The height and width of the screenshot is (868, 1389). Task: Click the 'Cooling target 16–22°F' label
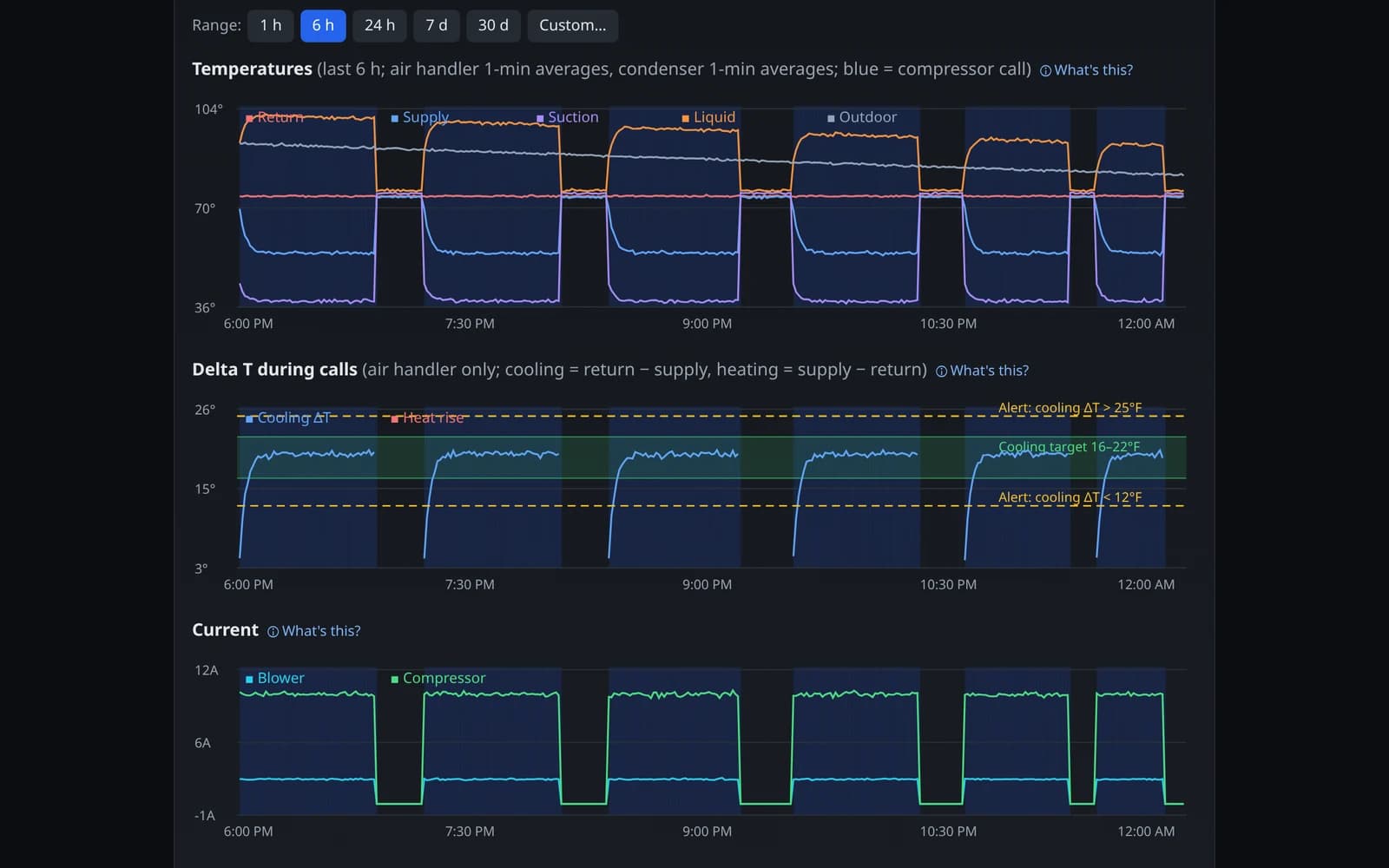coord(1069,447)
